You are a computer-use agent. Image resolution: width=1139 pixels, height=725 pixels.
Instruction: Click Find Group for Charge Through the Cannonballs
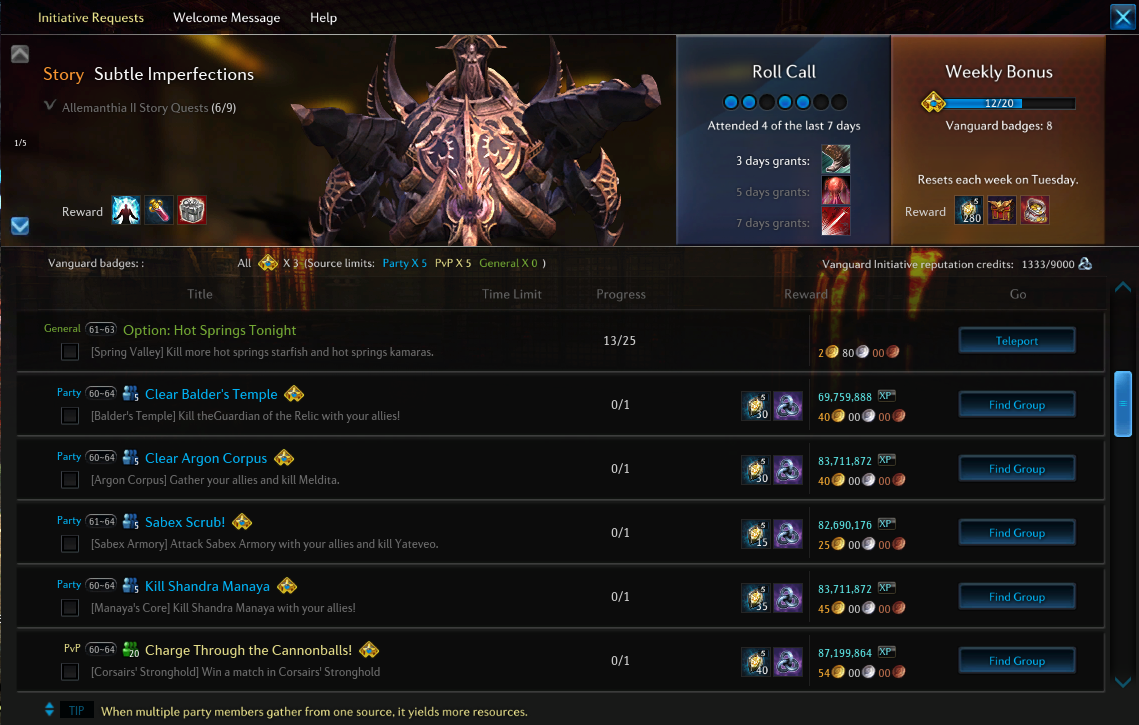point(1017,660)
